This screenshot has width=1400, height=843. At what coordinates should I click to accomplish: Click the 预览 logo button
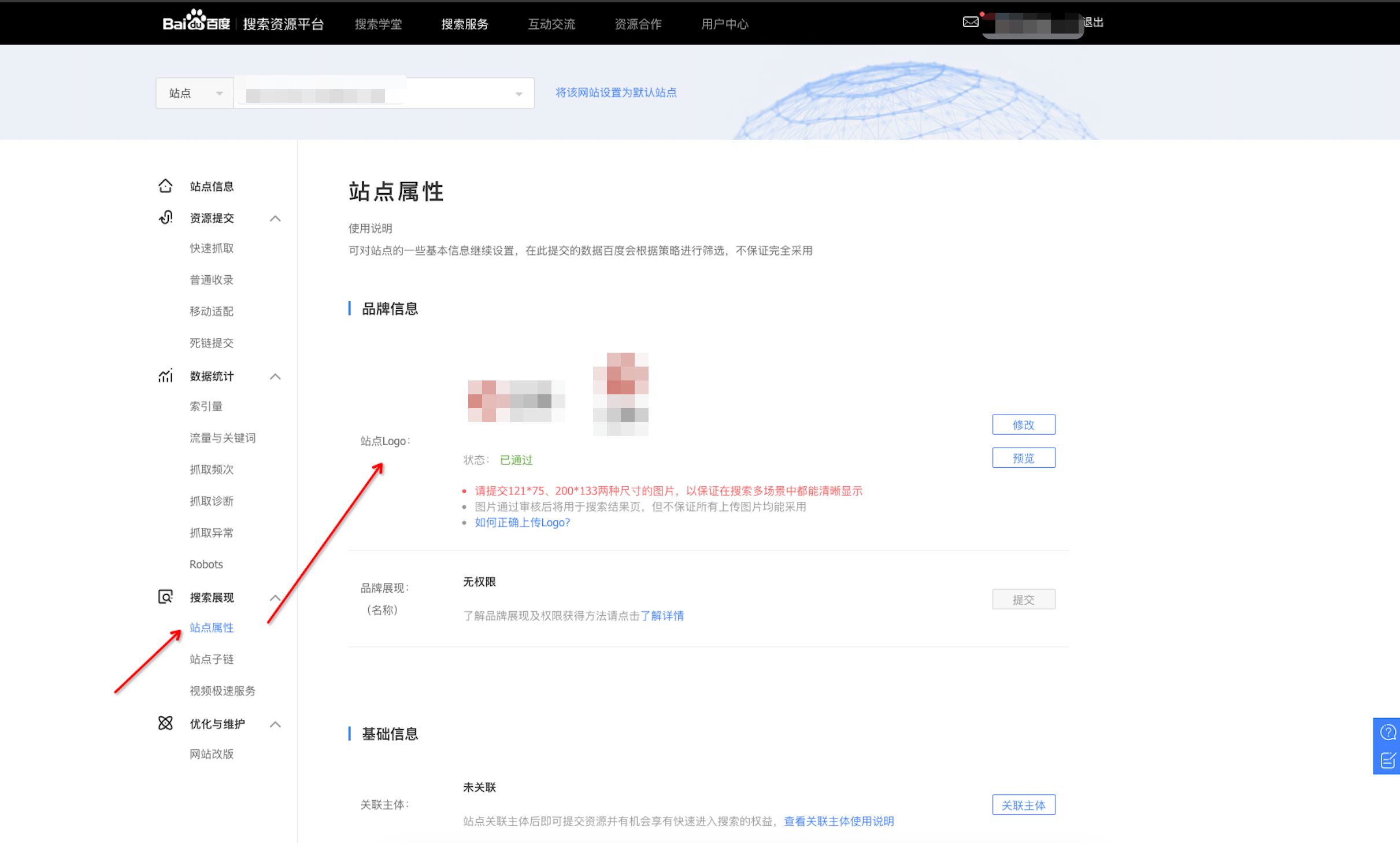coord(1024,458)
